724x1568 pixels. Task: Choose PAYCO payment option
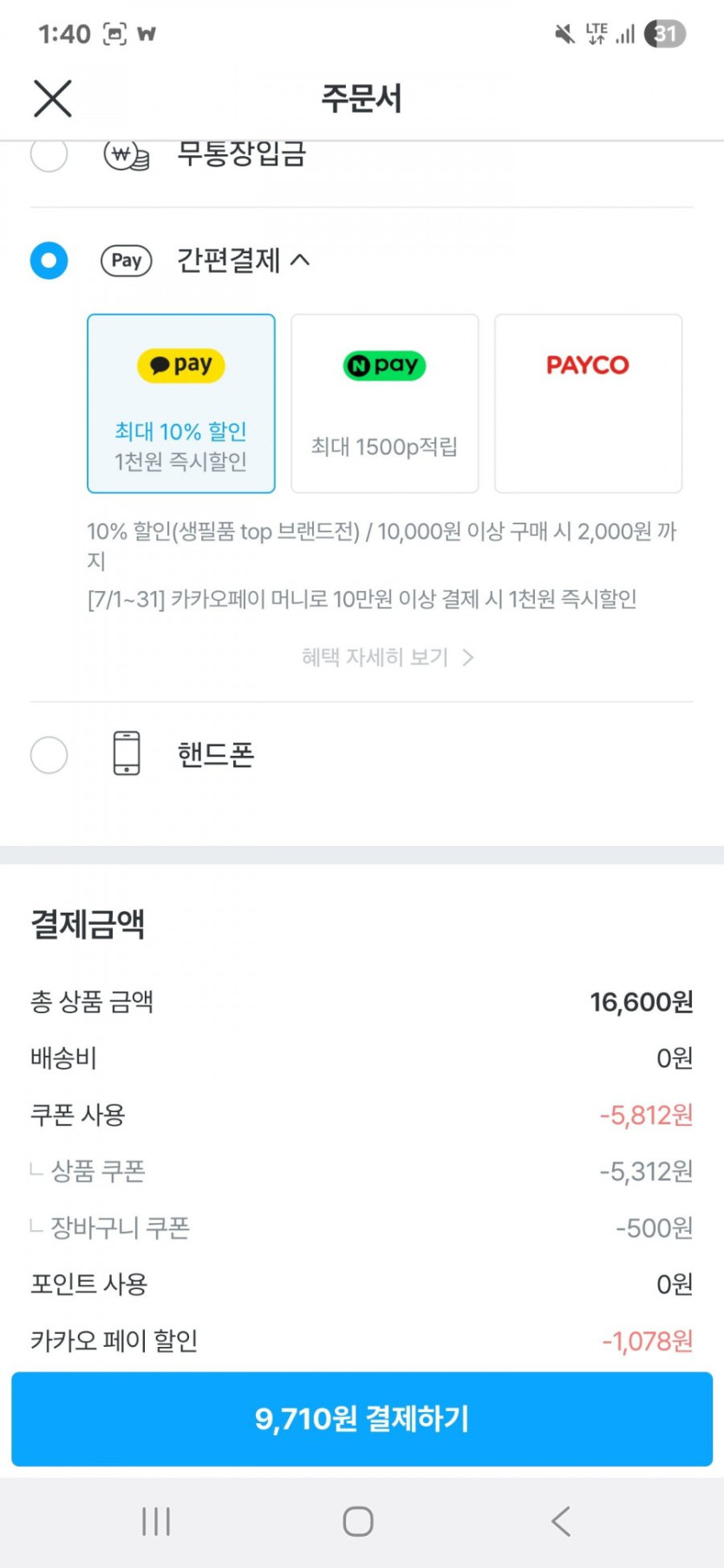click(588, 403)
